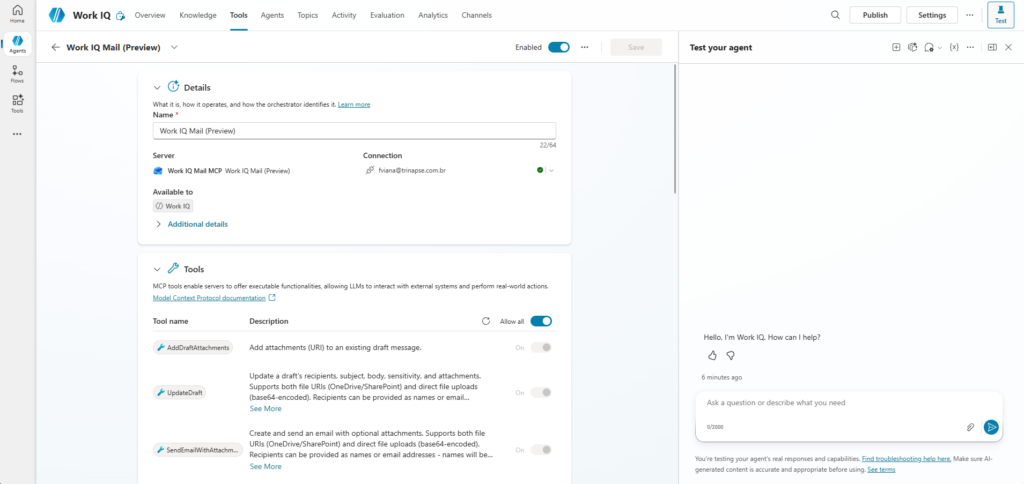Collapse the Tools section
The width and height of the screenshot is (1024, 484).
pyautogui.click(x=157, y=268)
